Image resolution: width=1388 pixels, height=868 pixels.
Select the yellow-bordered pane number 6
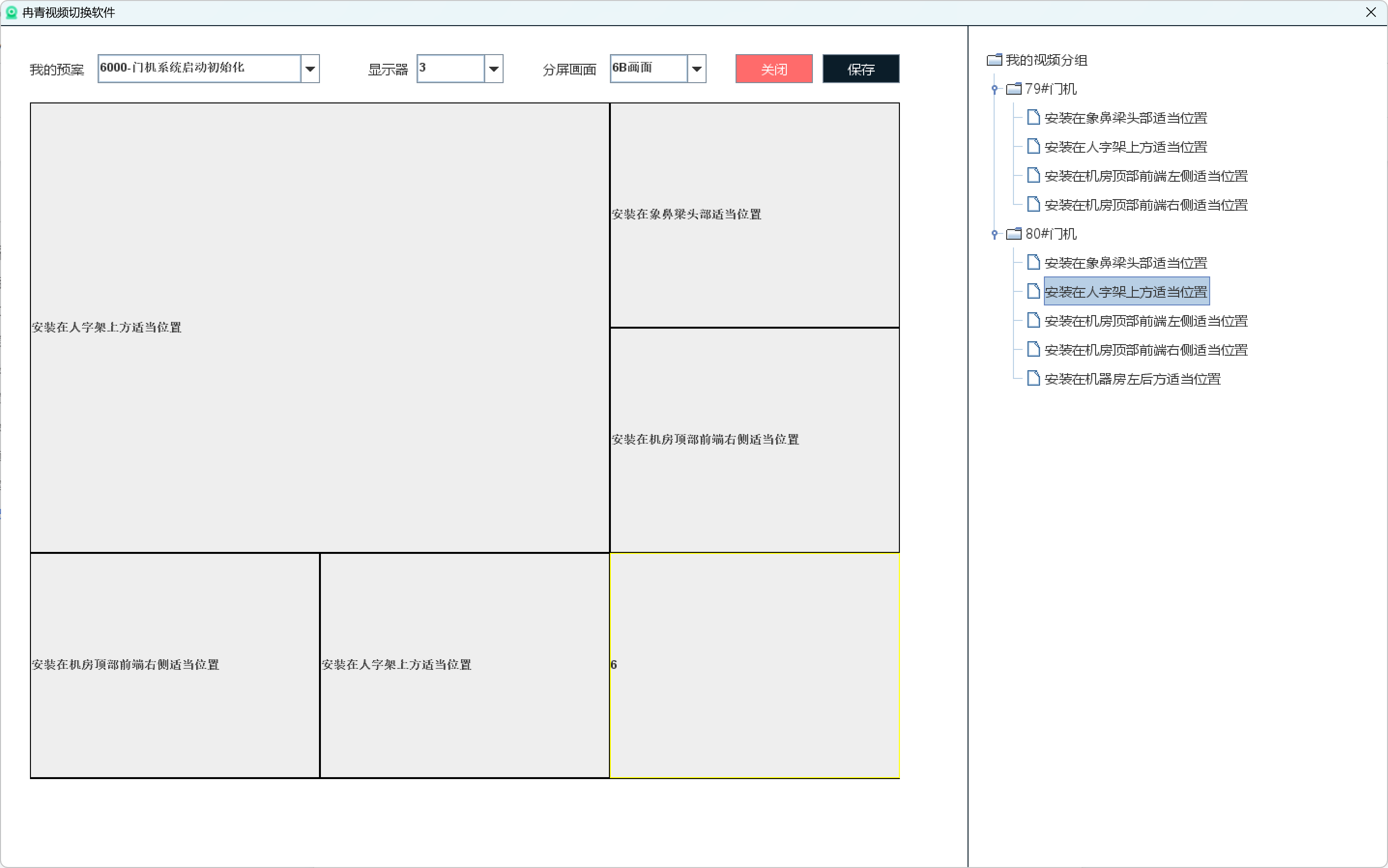pyautogui.click(x=754, y=665)
